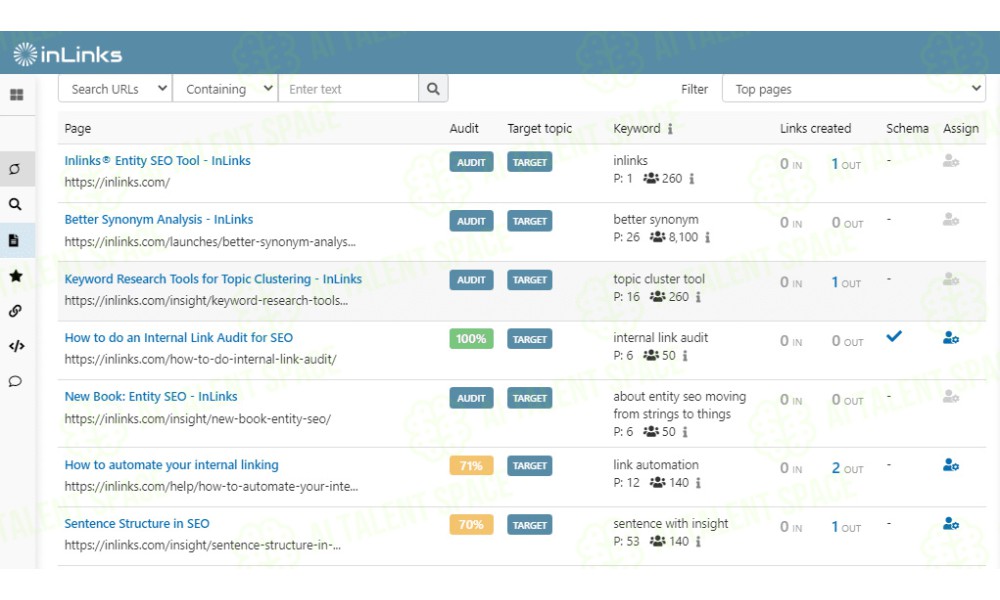Click 2 OUT links for automate internal linking
Image resolution: width=1000 pixels, height=600 pixels.
click(848, 468)
